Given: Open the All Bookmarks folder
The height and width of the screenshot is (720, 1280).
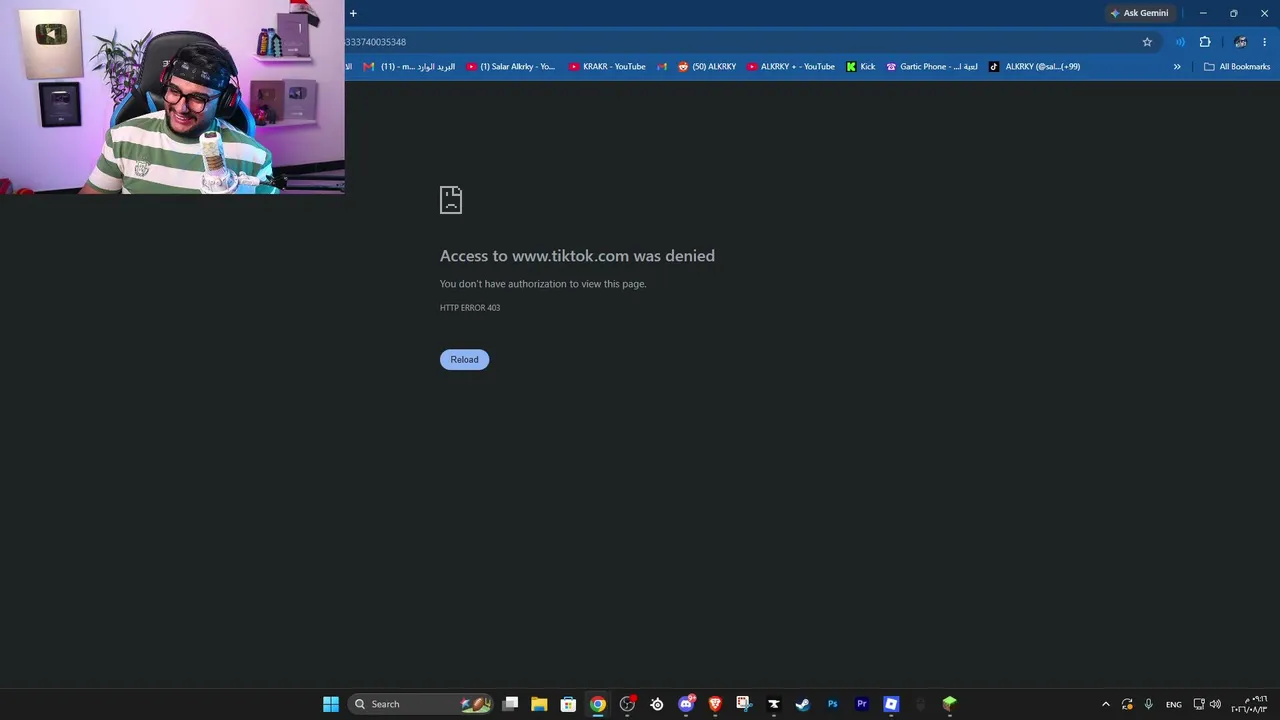Looking at the screenshot, I should pos(1237,67).
